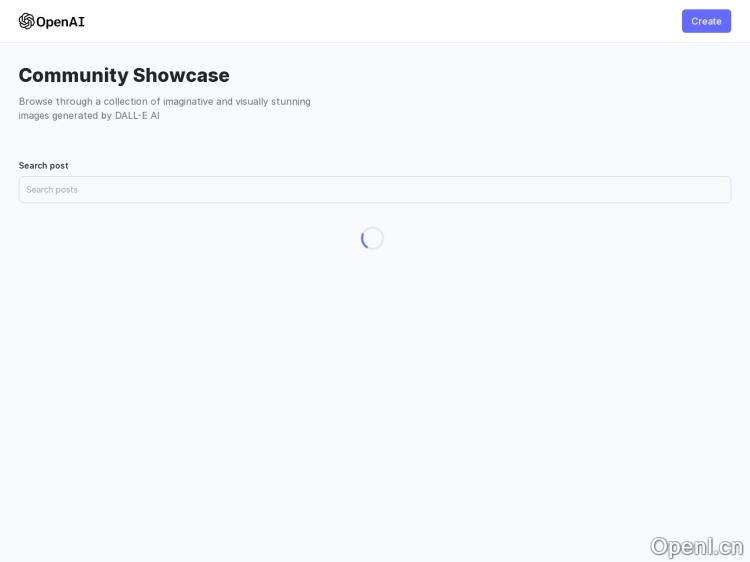Click the "AI" letters in the OpenAI logo
This screenshot has width=750, height=562.
(x=76, y=22)
